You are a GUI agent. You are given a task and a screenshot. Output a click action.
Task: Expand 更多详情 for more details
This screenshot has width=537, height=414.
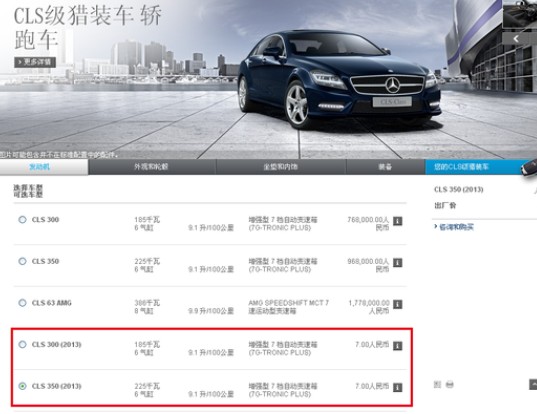point(35,62)
